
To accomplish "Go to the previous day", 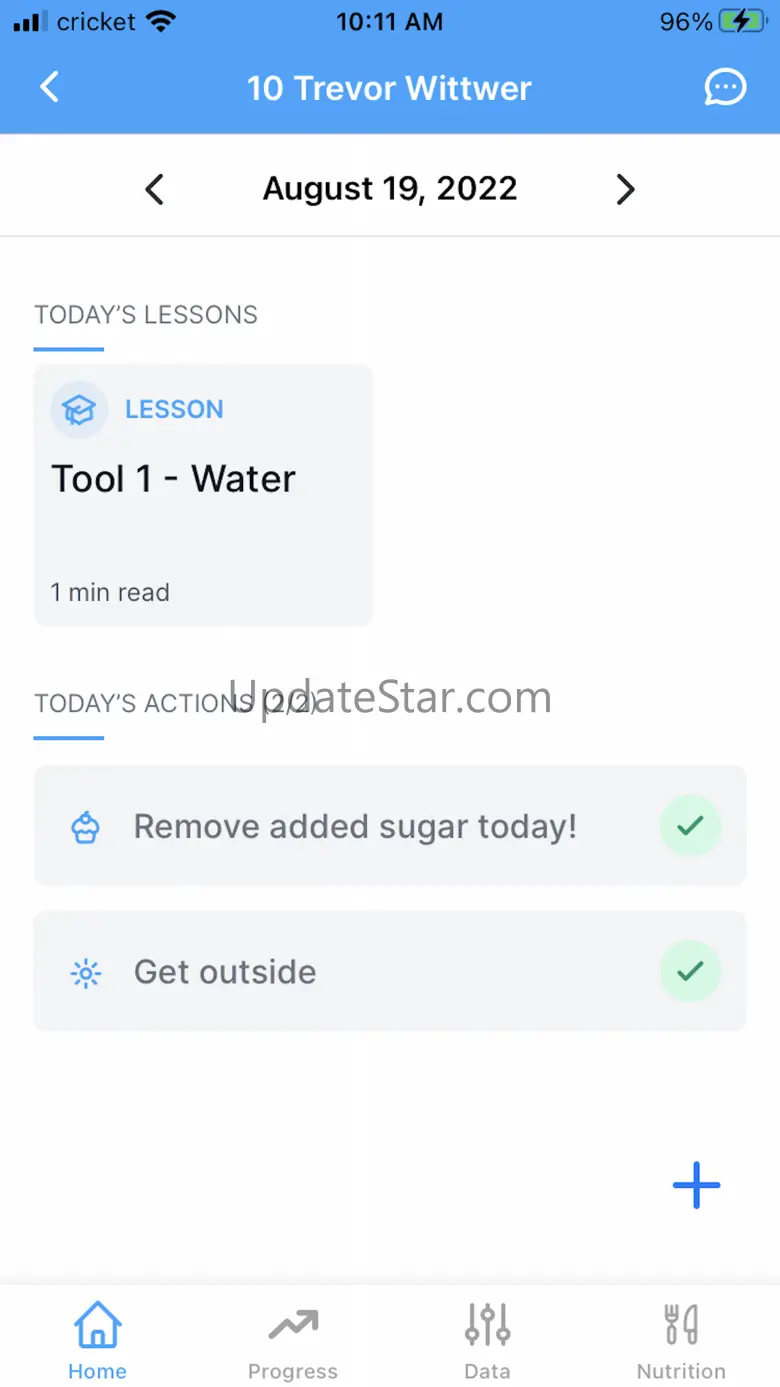I will coord(154,189).
